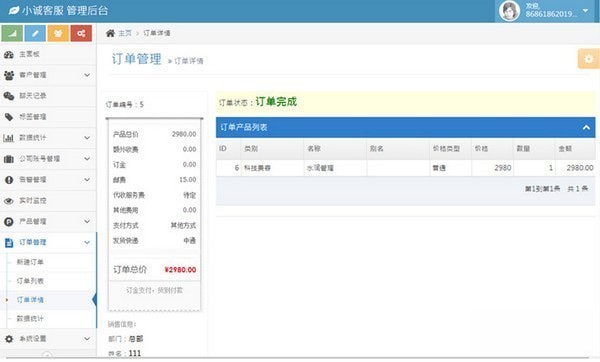The image size is (600, 362).
Task: Open the tag management menu label
Action: tap(33, 117)
